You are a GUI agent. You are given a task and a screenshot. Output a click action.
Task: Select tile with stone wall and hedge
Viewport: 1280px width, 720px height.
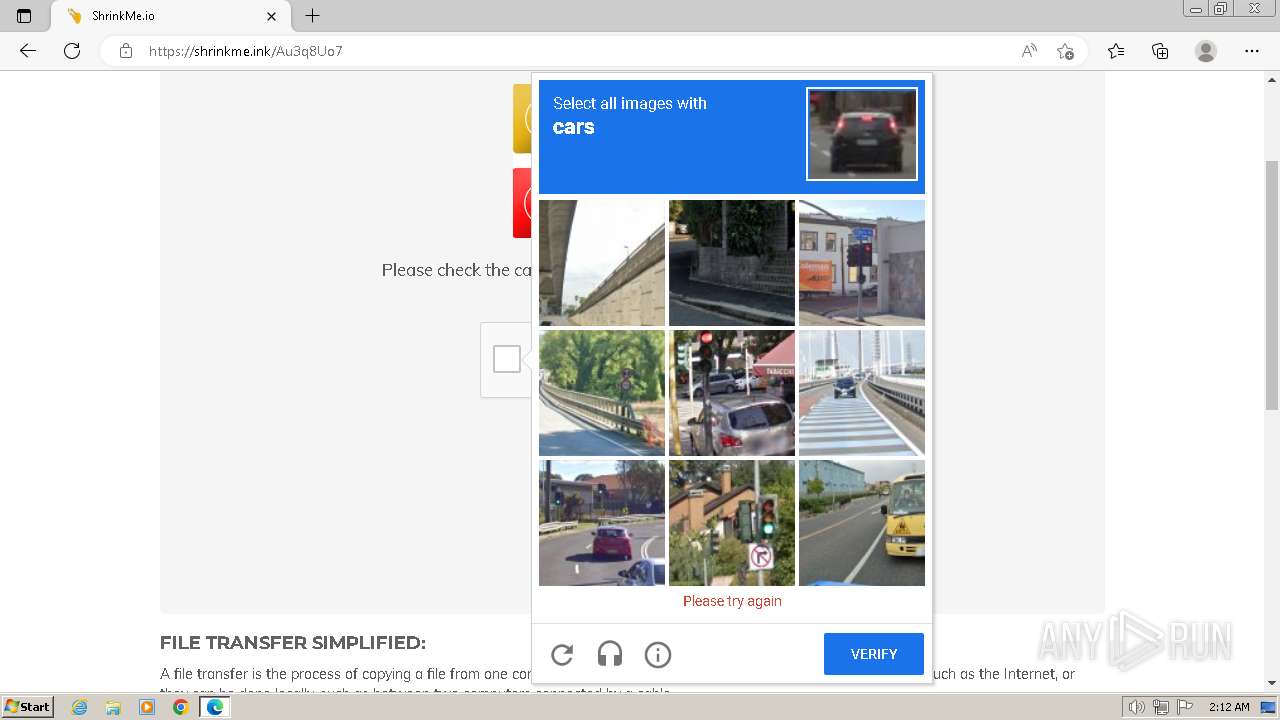(732, 263)
